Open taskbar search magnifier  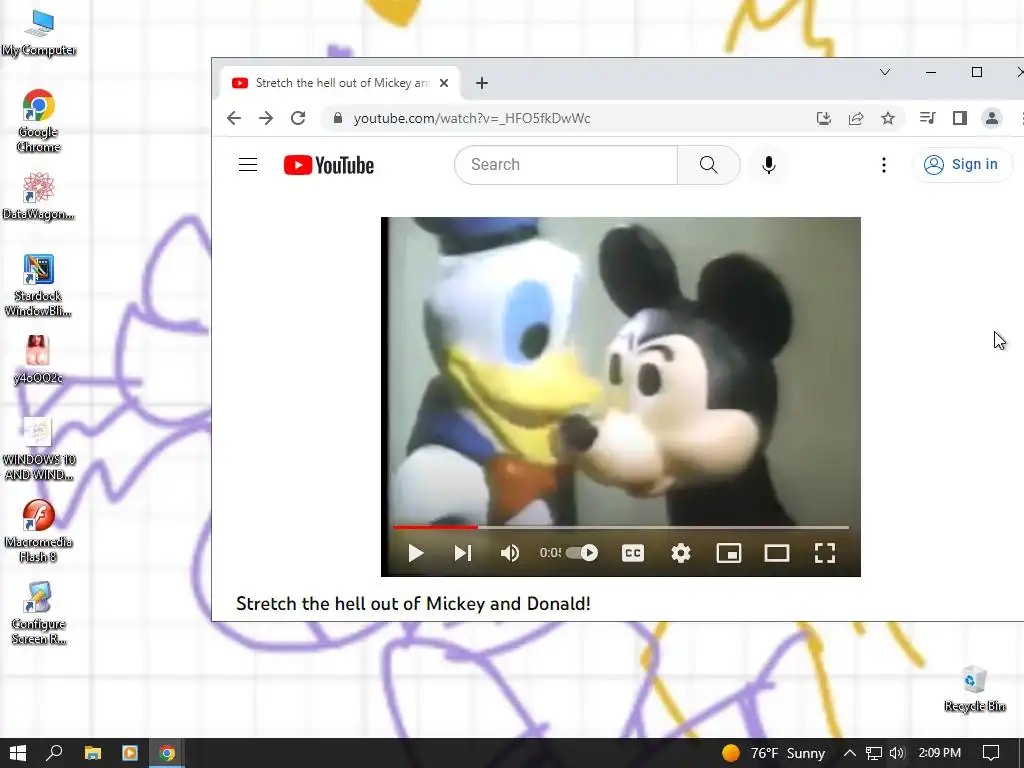54,753
